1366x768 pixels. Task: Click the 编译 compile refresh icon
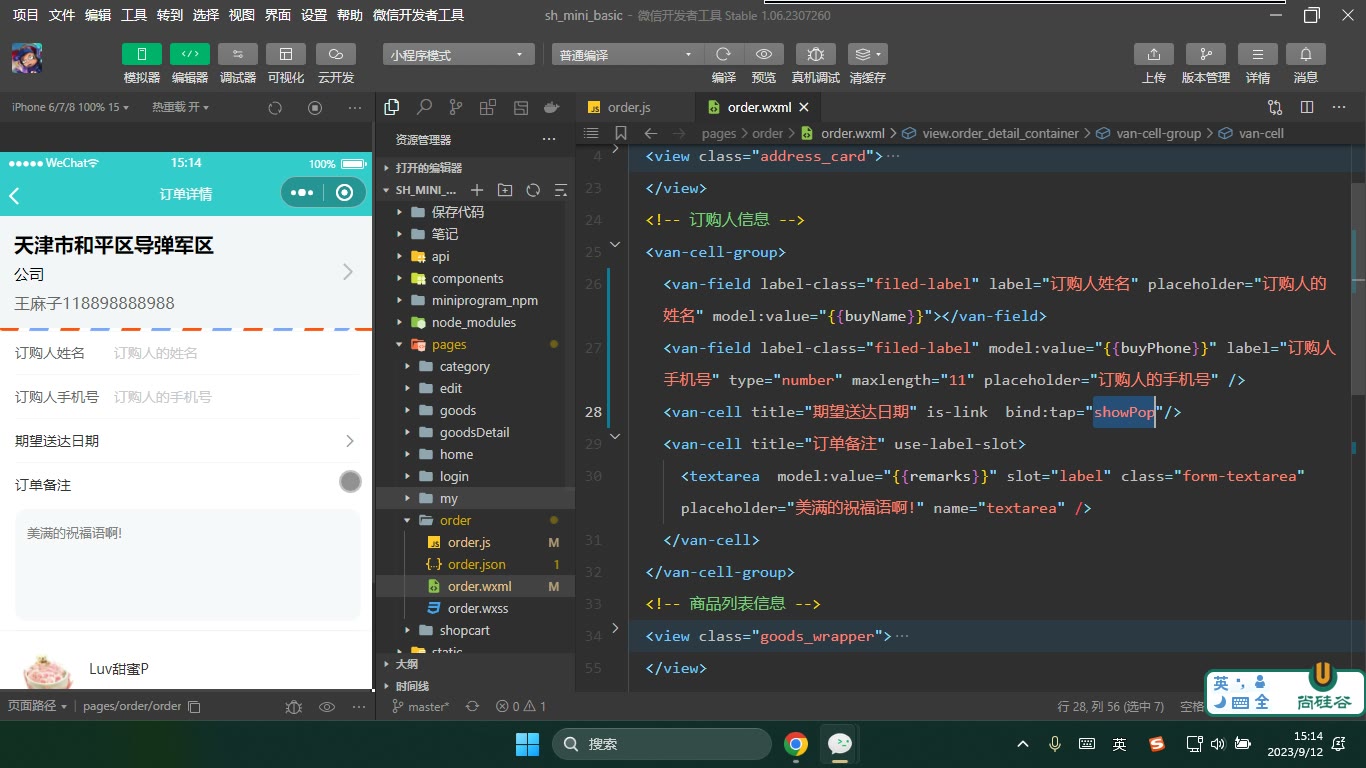(x=723, y=54)
